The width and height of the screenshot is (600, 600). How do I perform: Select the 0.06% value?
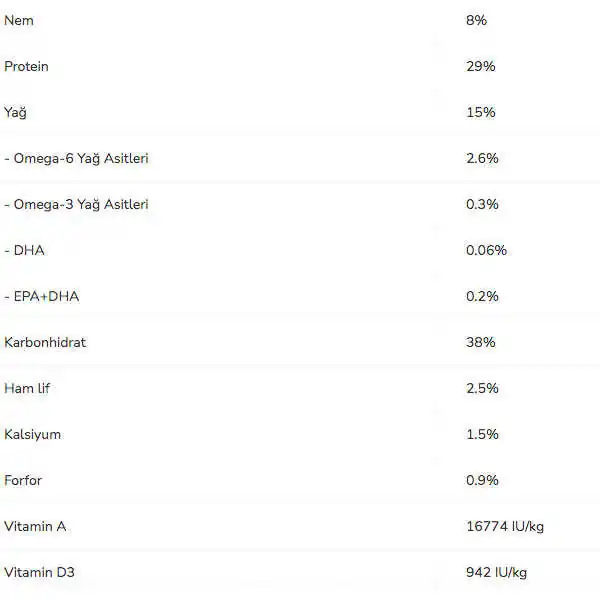click(486, 250)
